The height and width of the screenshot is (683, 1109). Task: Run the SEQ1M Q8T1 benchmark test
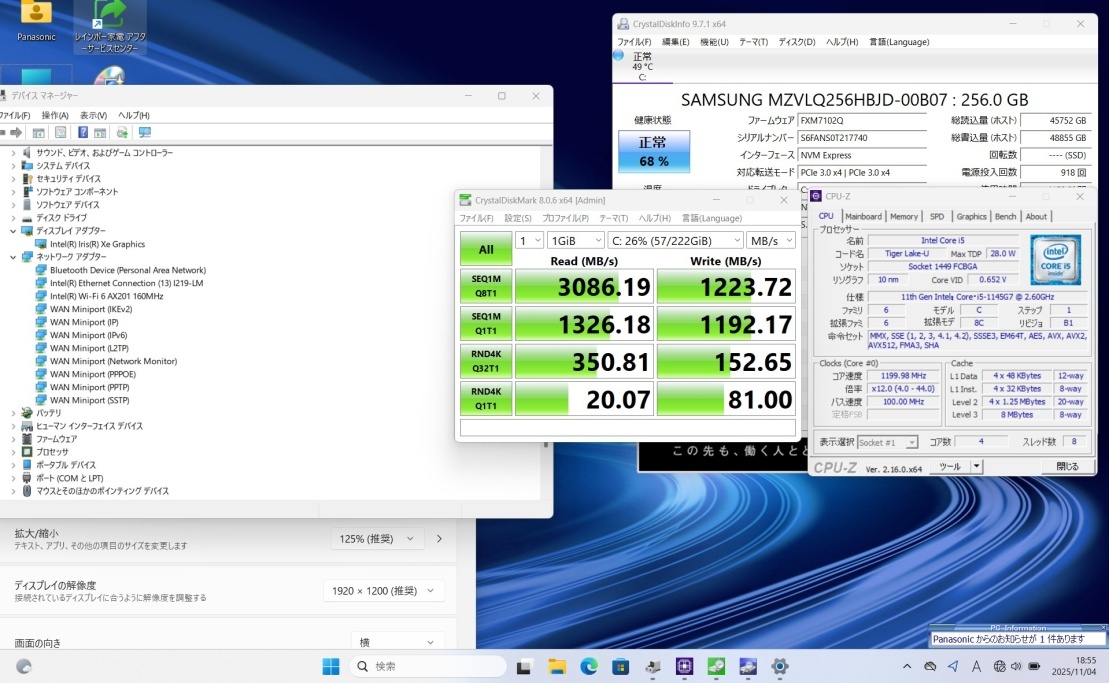click(485, 287)
